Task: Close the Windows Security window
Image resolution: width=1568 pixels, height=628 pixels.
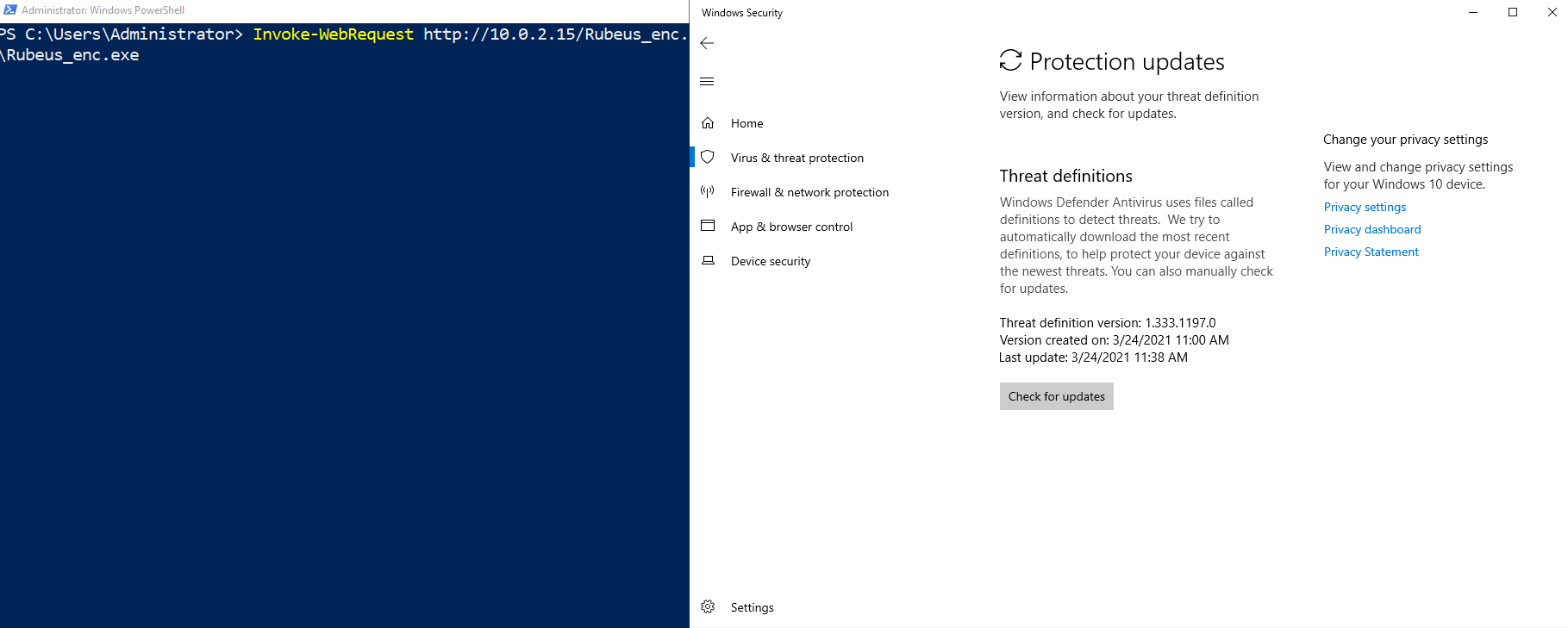Action: click(1552, 12)
